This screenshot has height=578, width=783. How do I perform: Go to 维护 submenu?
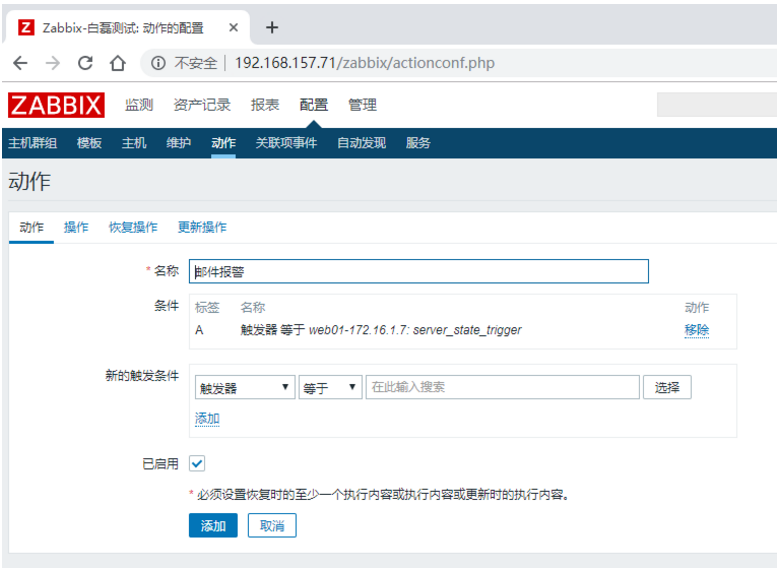(x=179, y=143)
